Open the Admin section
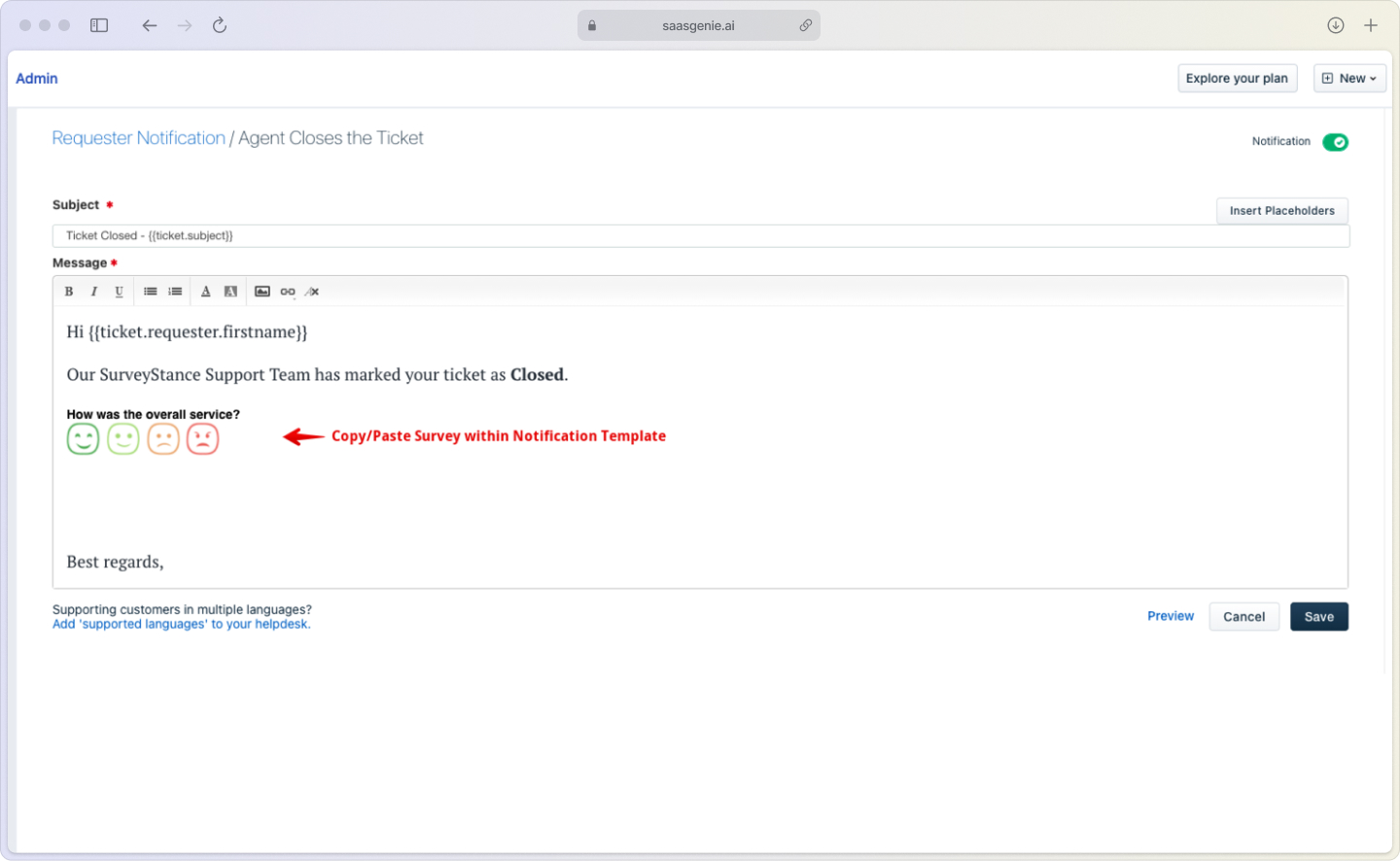The width and height of the screenshot is (1400, 861). (37, 78)
